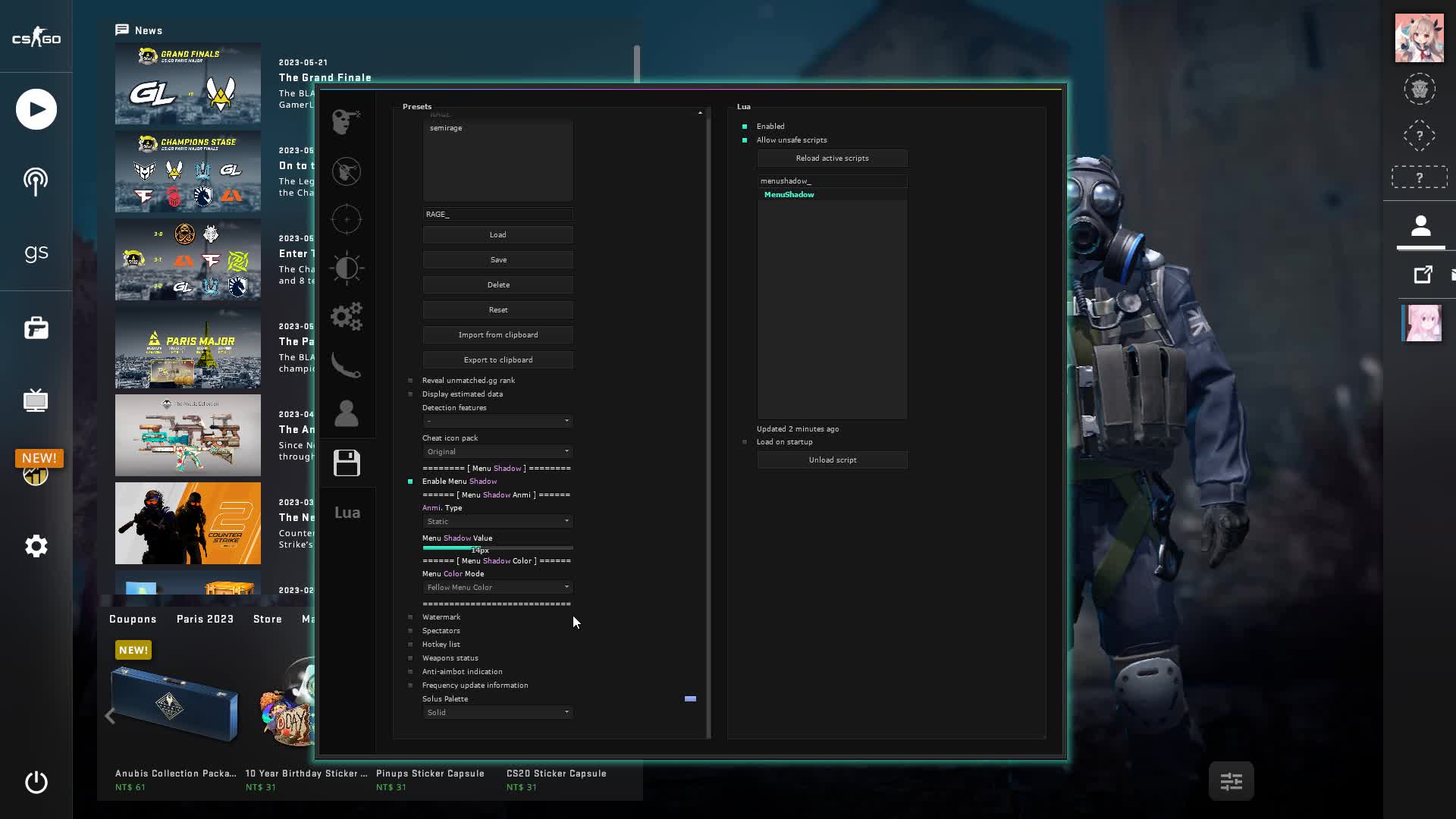Click the Import from clipboard button
Viewport: 1456px width, 819px height.
tap(497, 334)
